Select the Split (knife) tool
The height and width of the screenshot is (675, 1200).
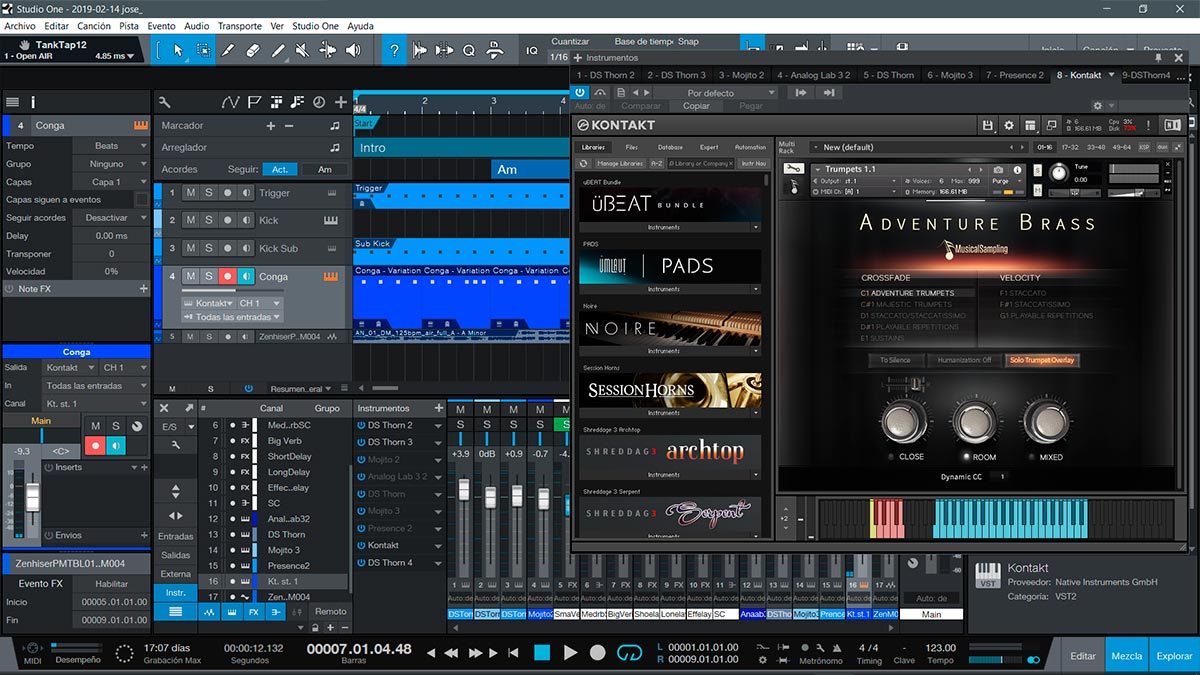tap(228, 50)
